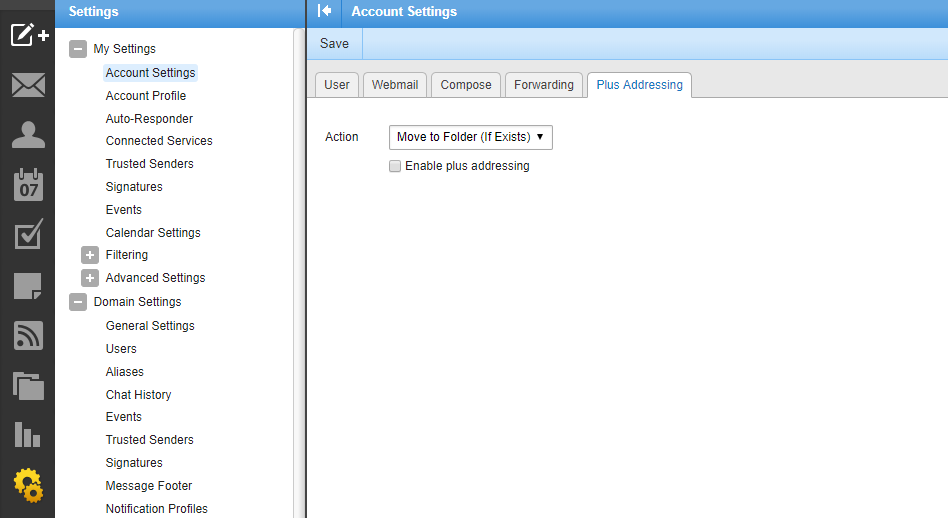The width and height of the screenshot is (948, 518).
Task: Collapse the My Settings tree node
Action: click(78, 49)
